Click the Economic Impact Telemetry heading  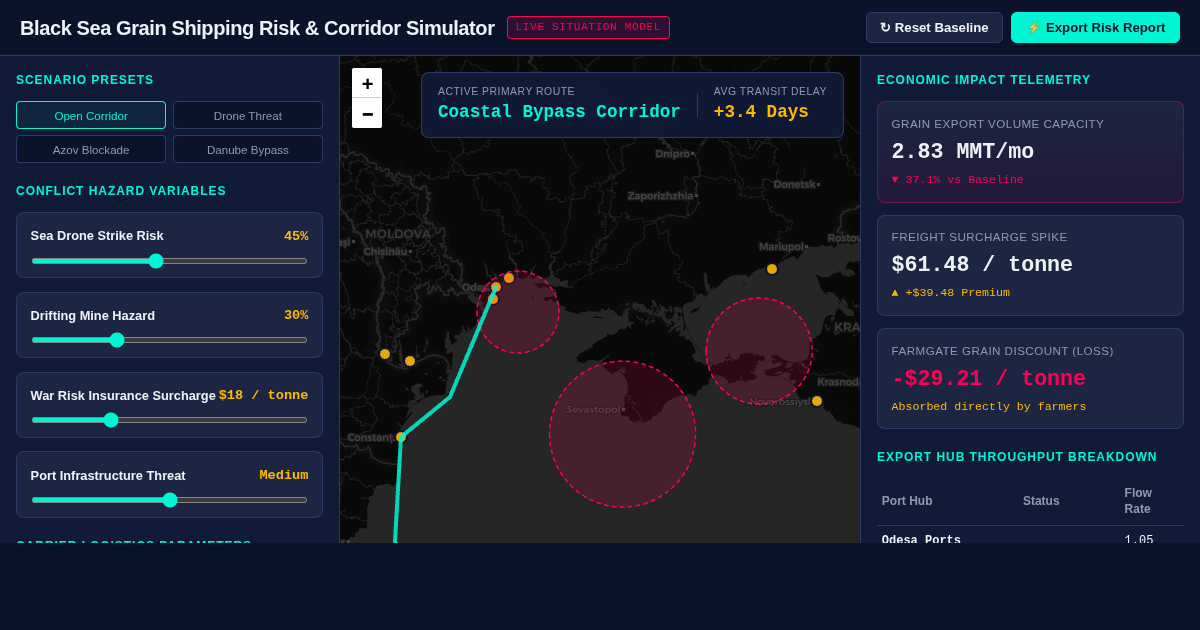click(984, 80)
